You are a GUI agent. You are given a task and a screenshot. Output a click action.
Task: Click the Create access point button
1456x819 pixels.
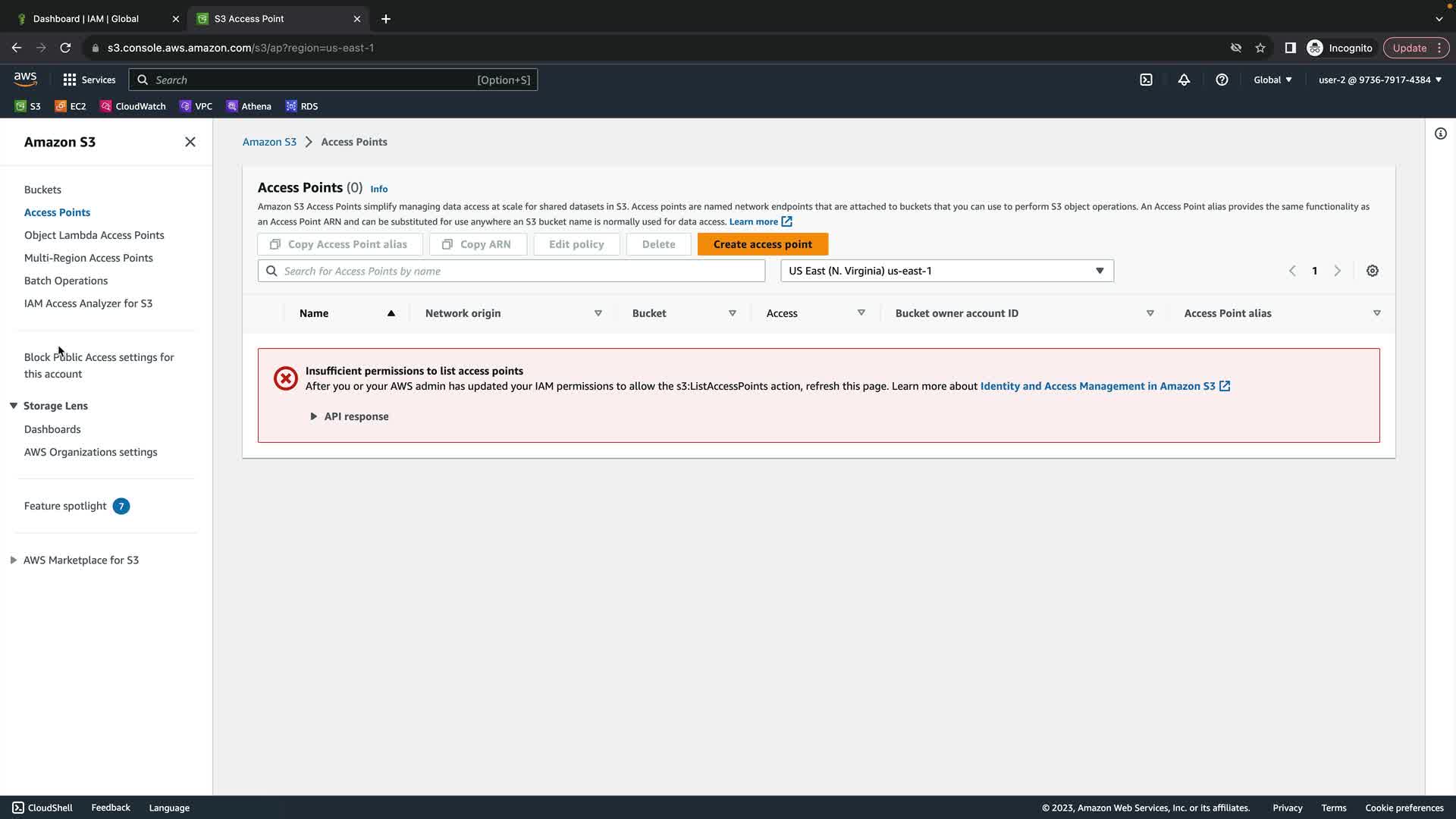[762, 244]
